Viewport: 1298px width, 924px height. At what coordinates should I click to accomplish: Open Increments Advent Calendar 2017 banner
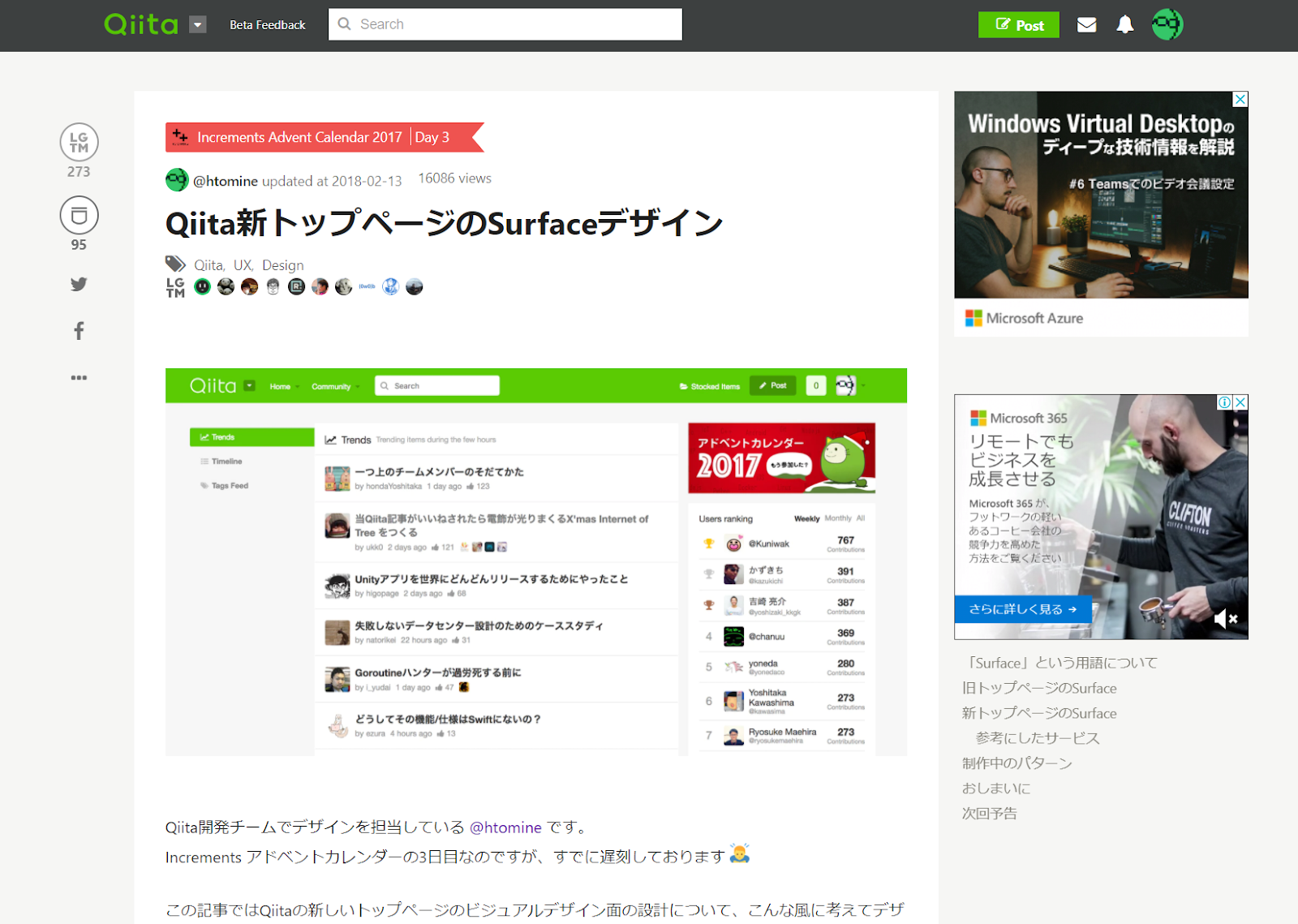[x=299, y=137]
